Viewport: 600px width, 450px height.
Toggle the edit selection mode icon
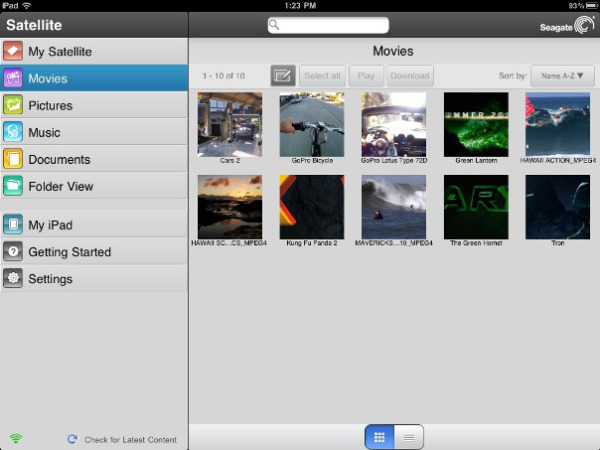(283, 75)
